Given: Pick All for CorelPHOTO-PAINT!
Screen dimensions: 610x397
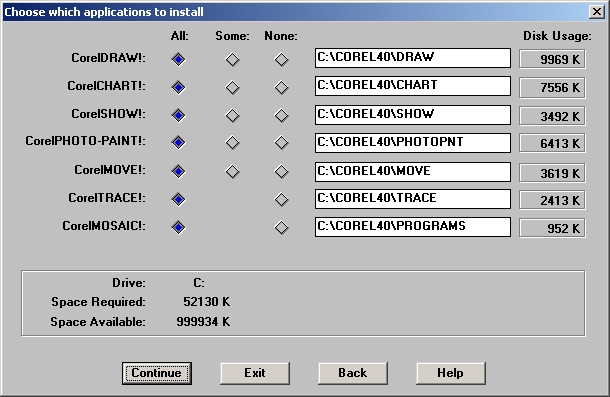Looking at the screenshot, I should 179,143.
